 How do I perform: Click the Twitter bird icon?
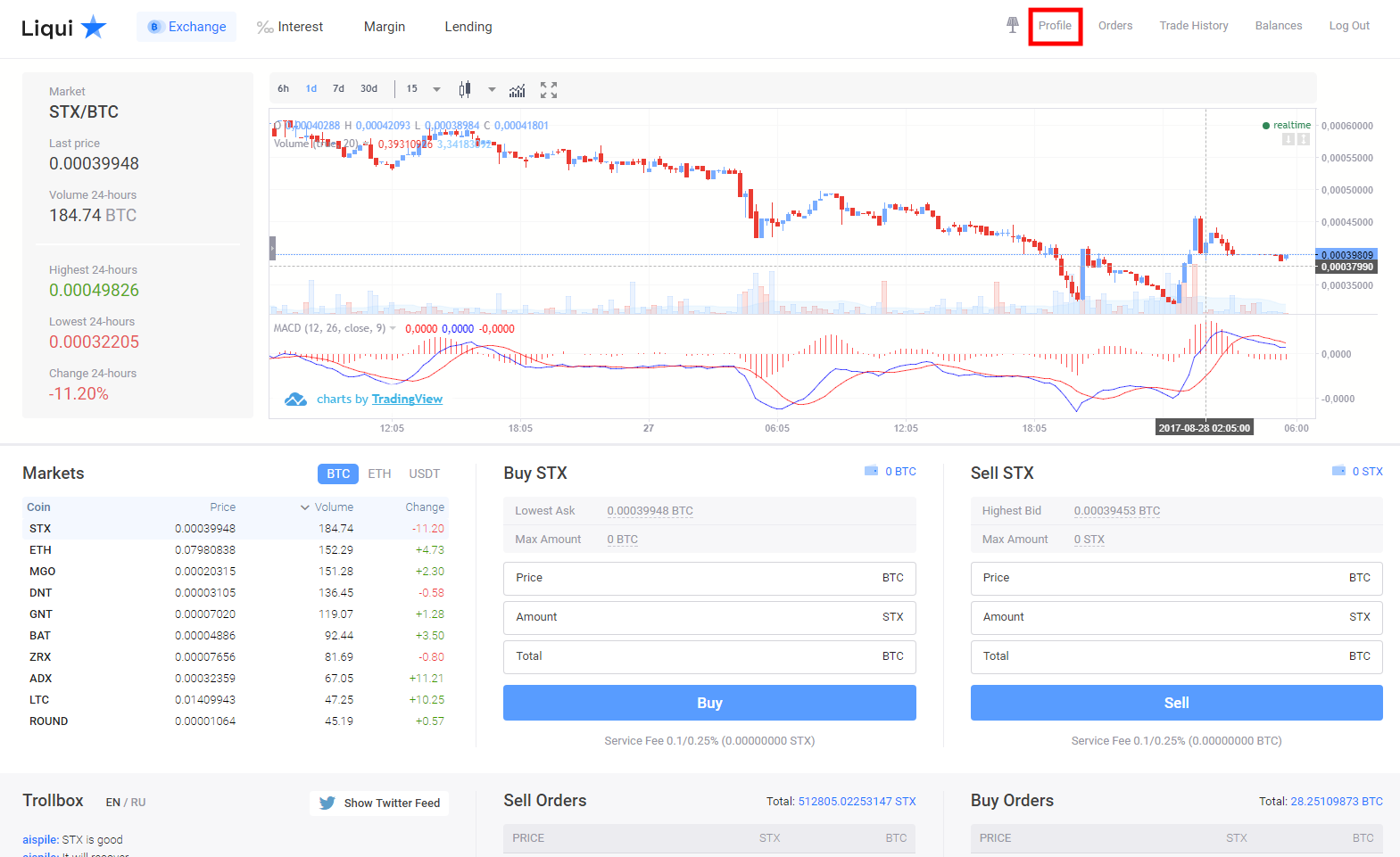327,803
